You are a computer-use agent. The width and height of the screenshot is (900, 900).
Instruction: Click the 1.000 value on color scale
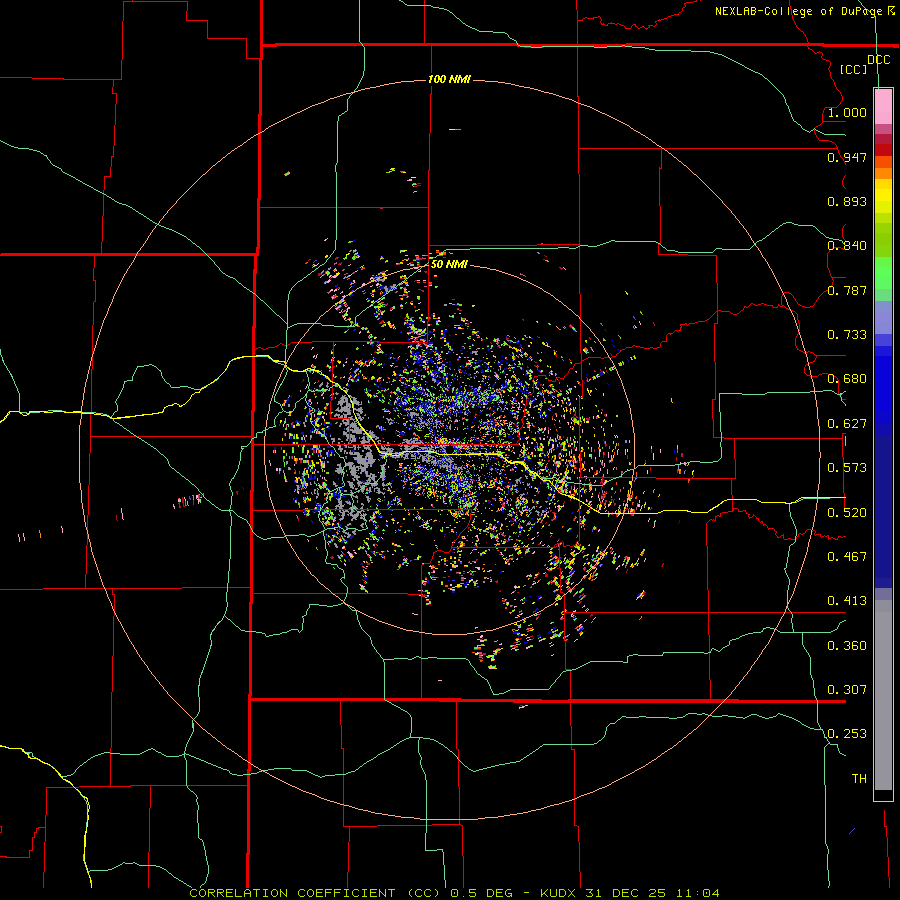847,112
